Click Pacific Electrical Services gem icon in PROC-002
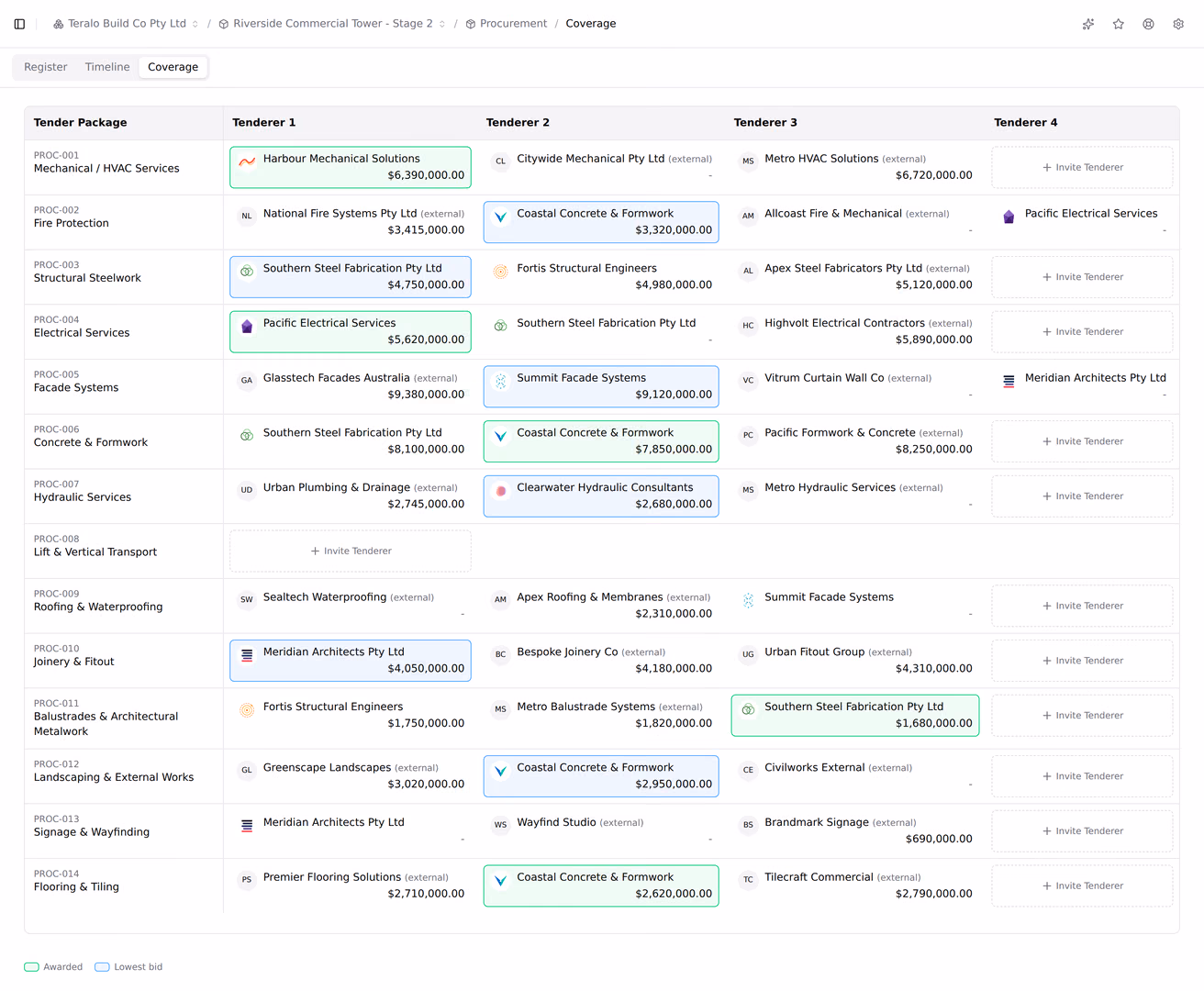Image resolution: width=1204 pixels, height=991 pixels. click(x=1009, y=217)
